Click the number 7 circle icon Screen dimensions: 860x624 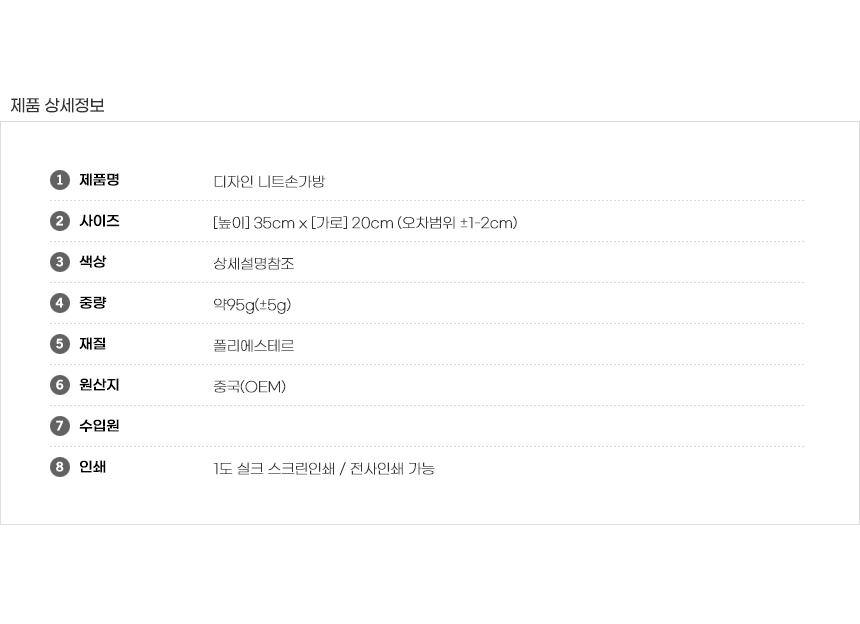pos(60,426)
